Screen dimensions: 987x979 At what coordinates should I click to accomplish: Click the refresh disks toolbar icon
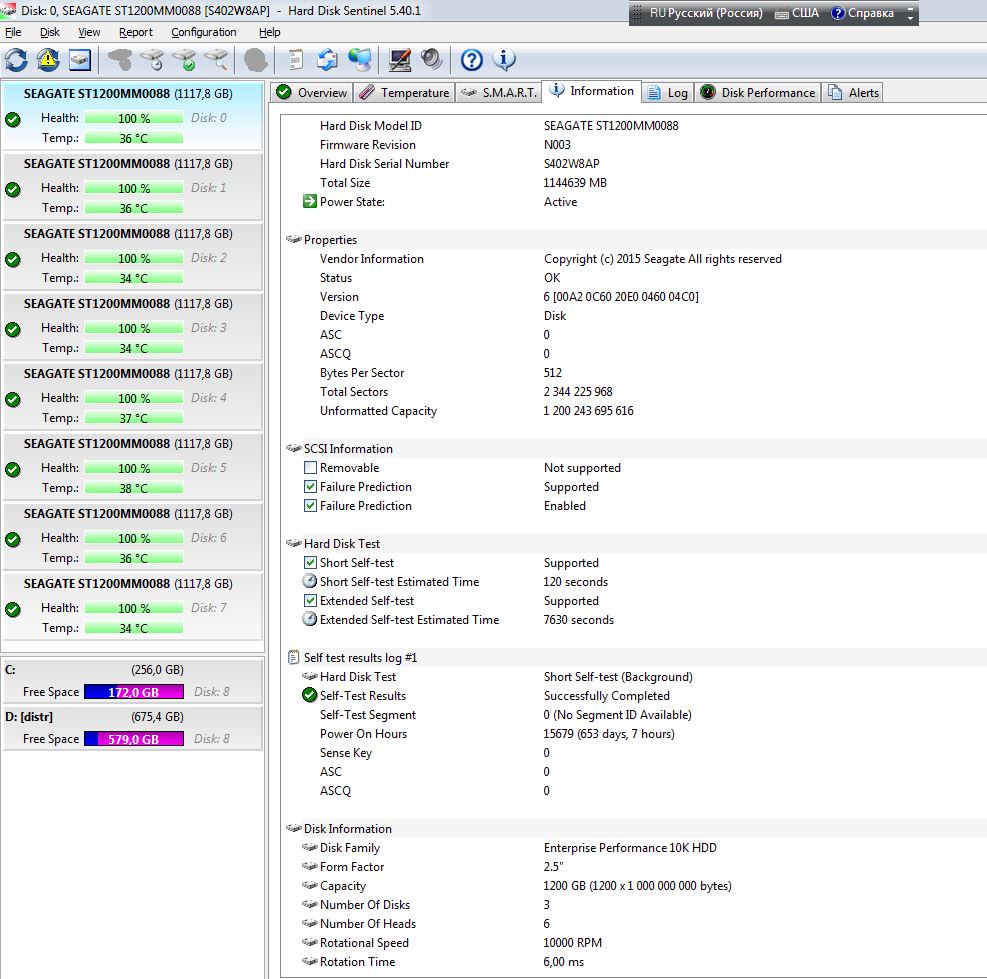[x=16, y=60]
